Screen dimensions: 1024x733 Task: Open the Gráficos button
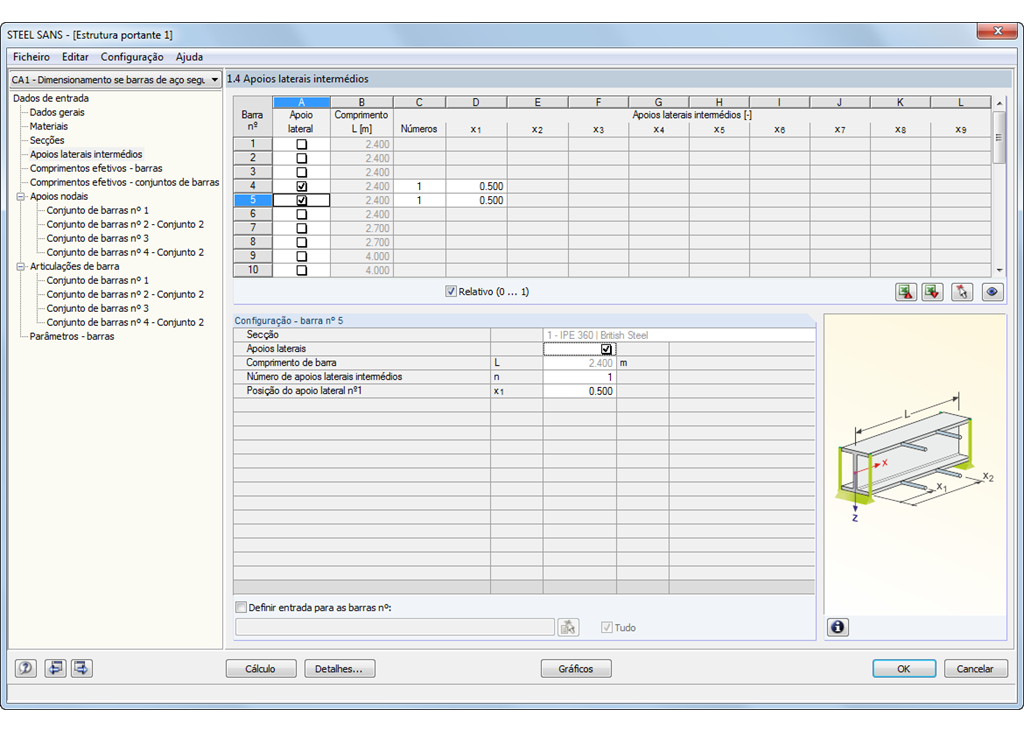576,668
